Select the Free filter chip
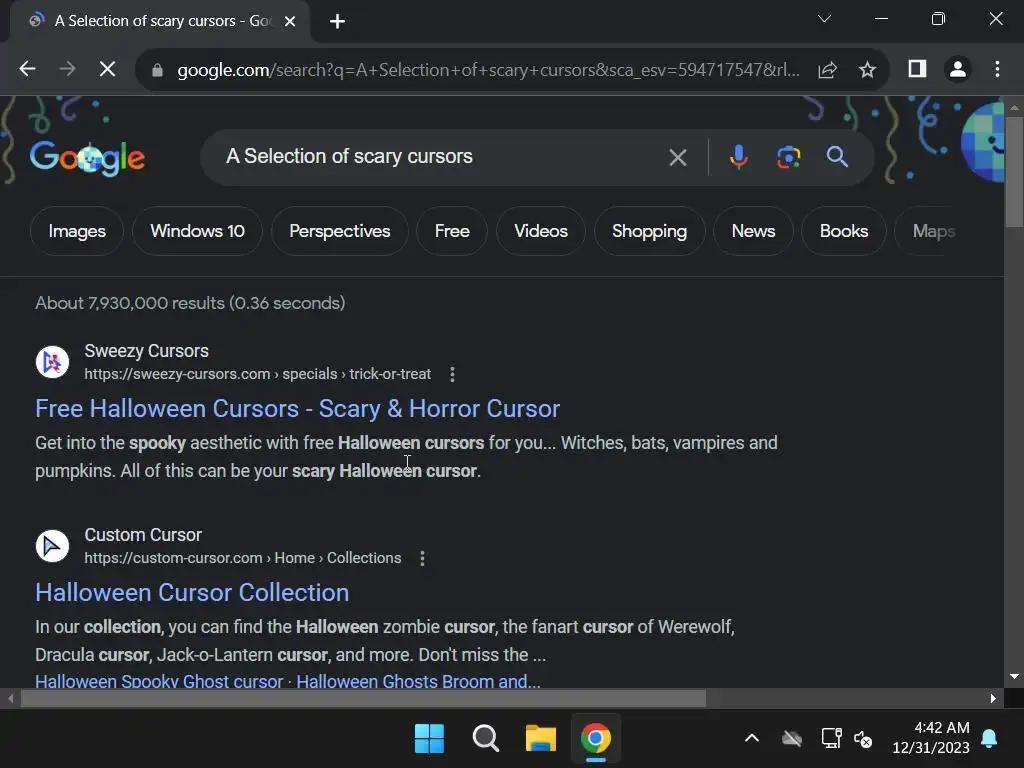Viewport: 1024px width, 768px height. (x=452, y=231)
